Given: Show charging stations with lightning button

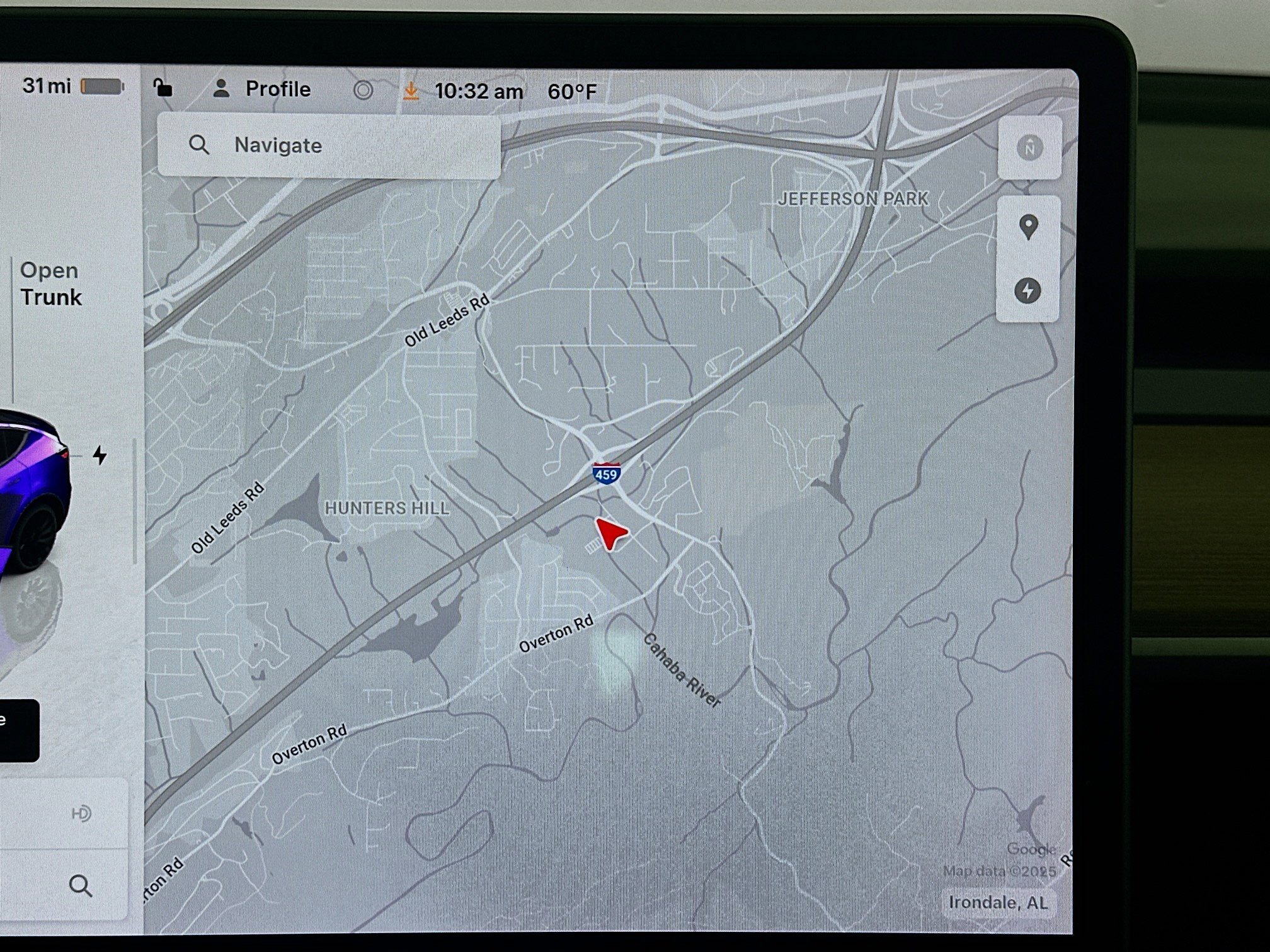Looking at the screenshot, I should pyautogui.click(x=1027, y=291).
